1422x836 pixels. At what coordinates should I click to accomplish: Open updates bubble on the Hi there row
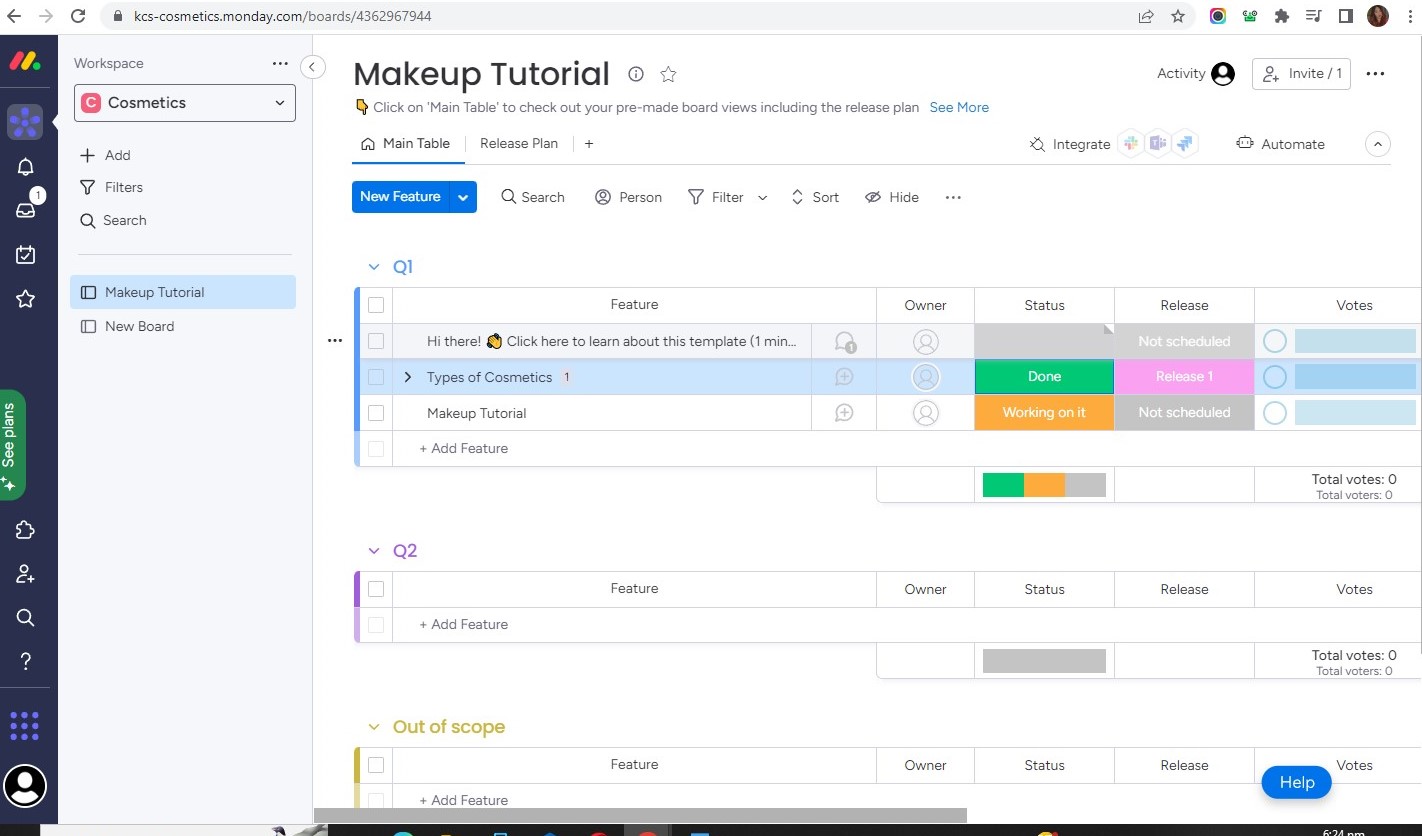click(x=845, y=342)
